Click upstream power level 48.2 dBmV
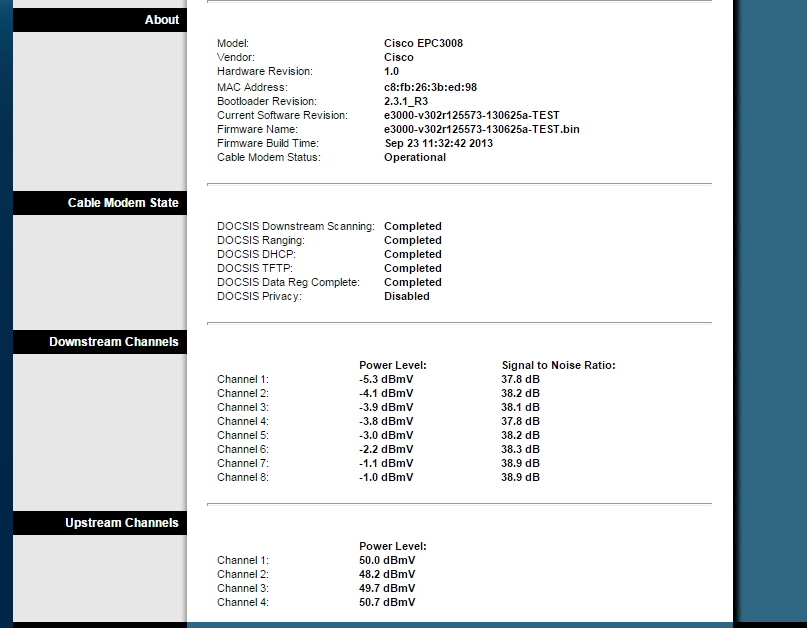The width and height of the screenshot is (807, 628). coord(387,574)
